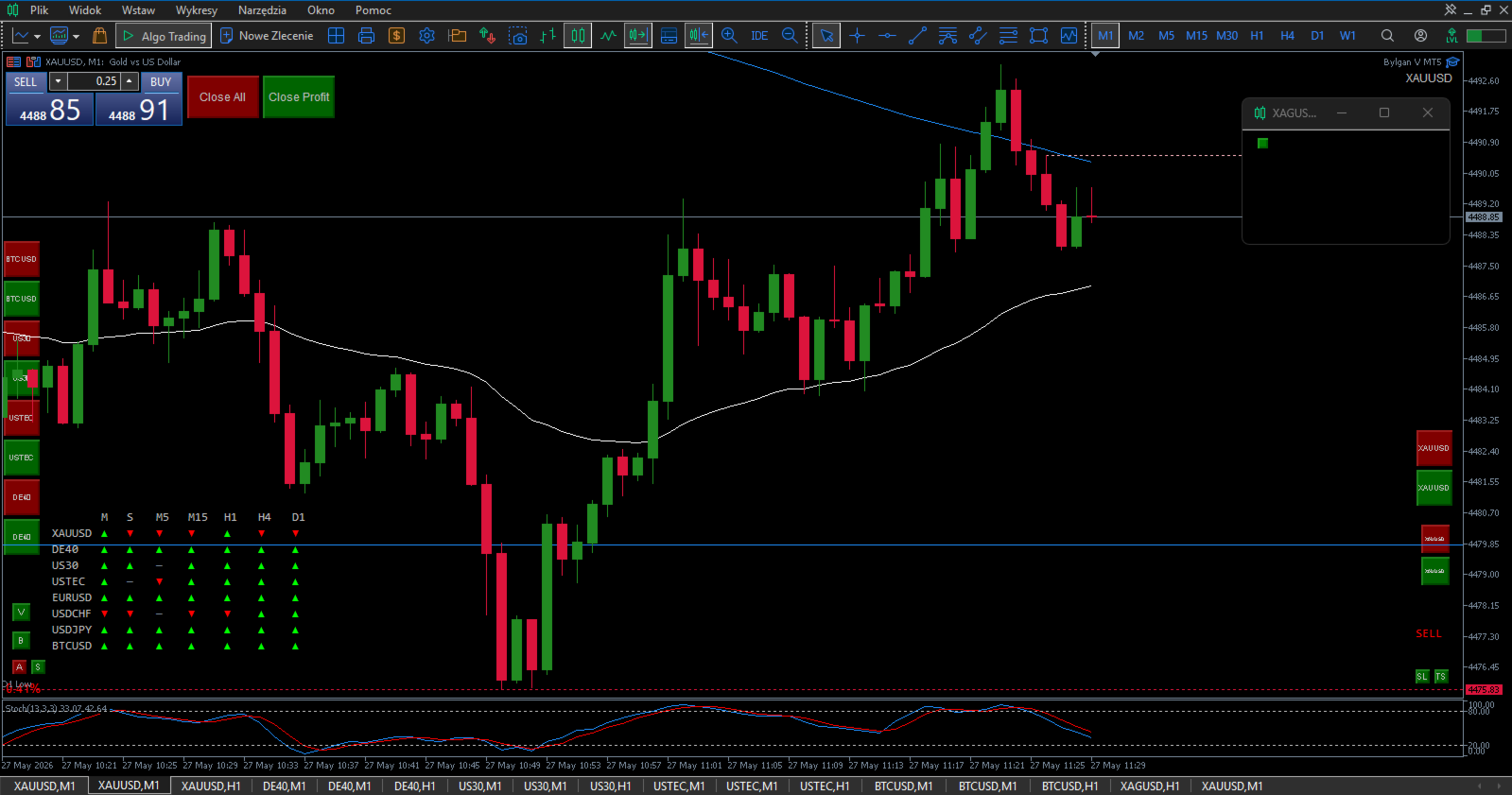Expand the indicators list dropdown arrow
The width and height of the screenshot is (1512, 795).
[x=76, y=36]
